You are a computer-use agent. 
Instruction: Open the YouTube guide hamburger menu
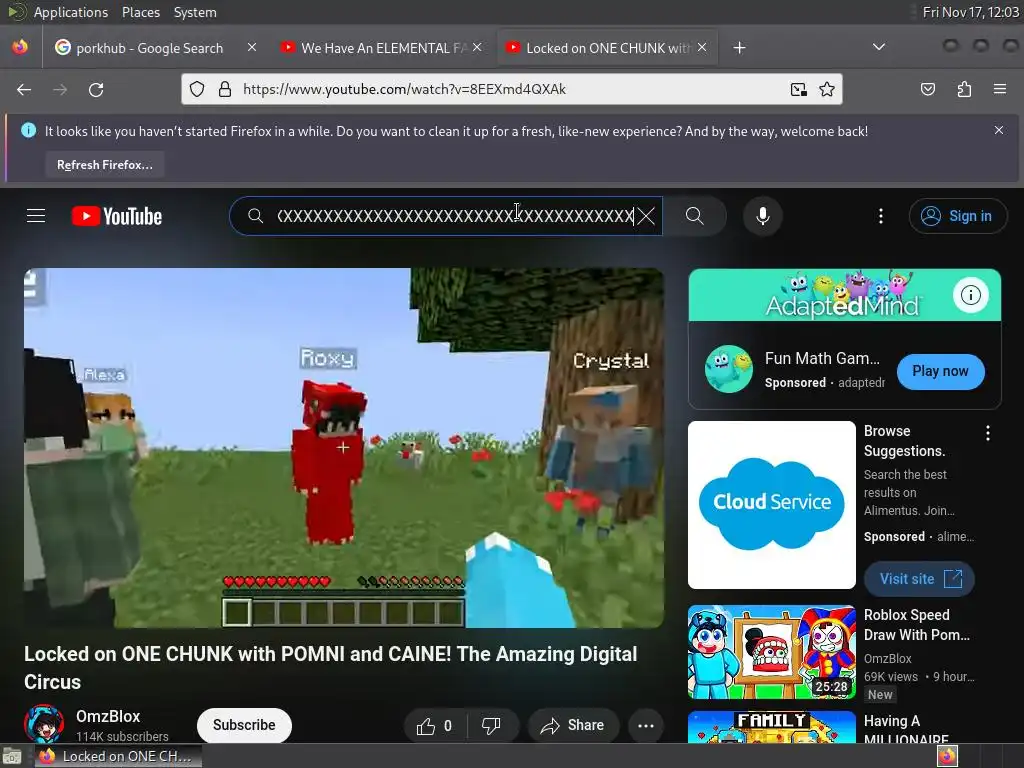(x=36, y=216)
